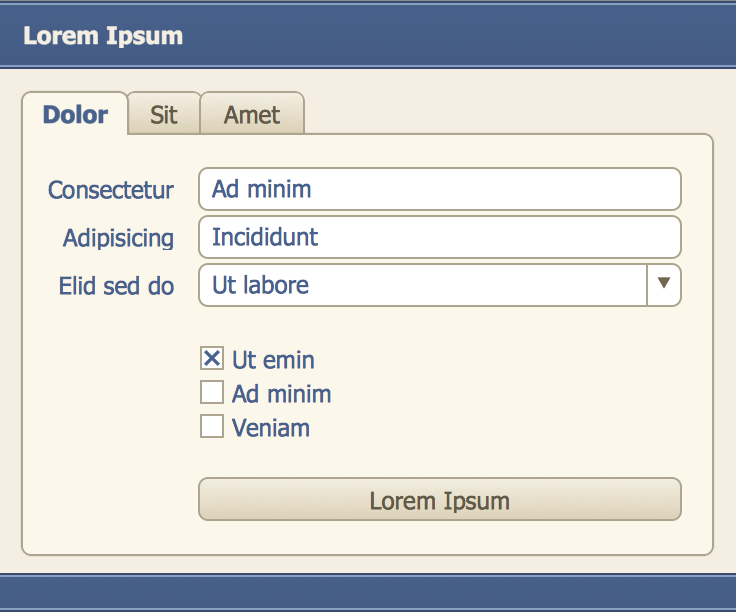
Task: Click the dropdown arrow beside Ut labore
Action: click(664, 285)
